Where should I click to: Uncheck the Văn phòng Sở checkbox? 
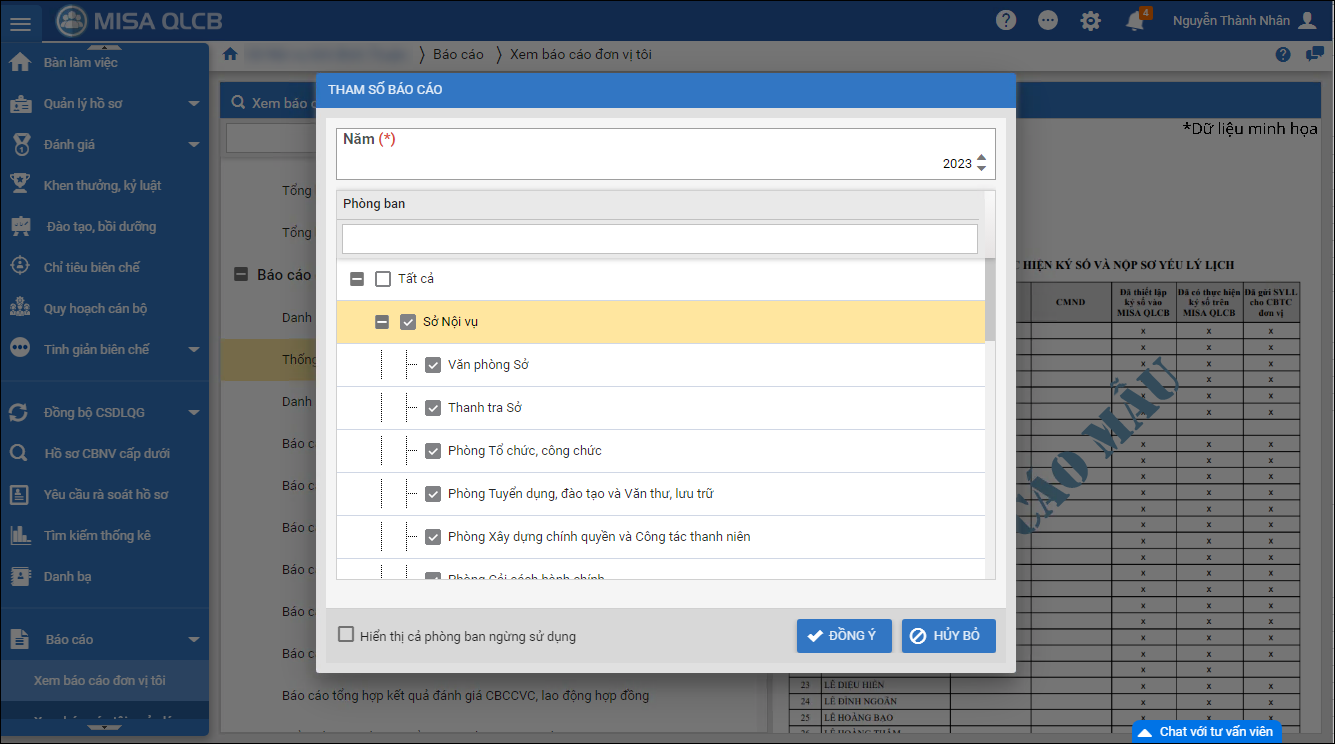433,365
